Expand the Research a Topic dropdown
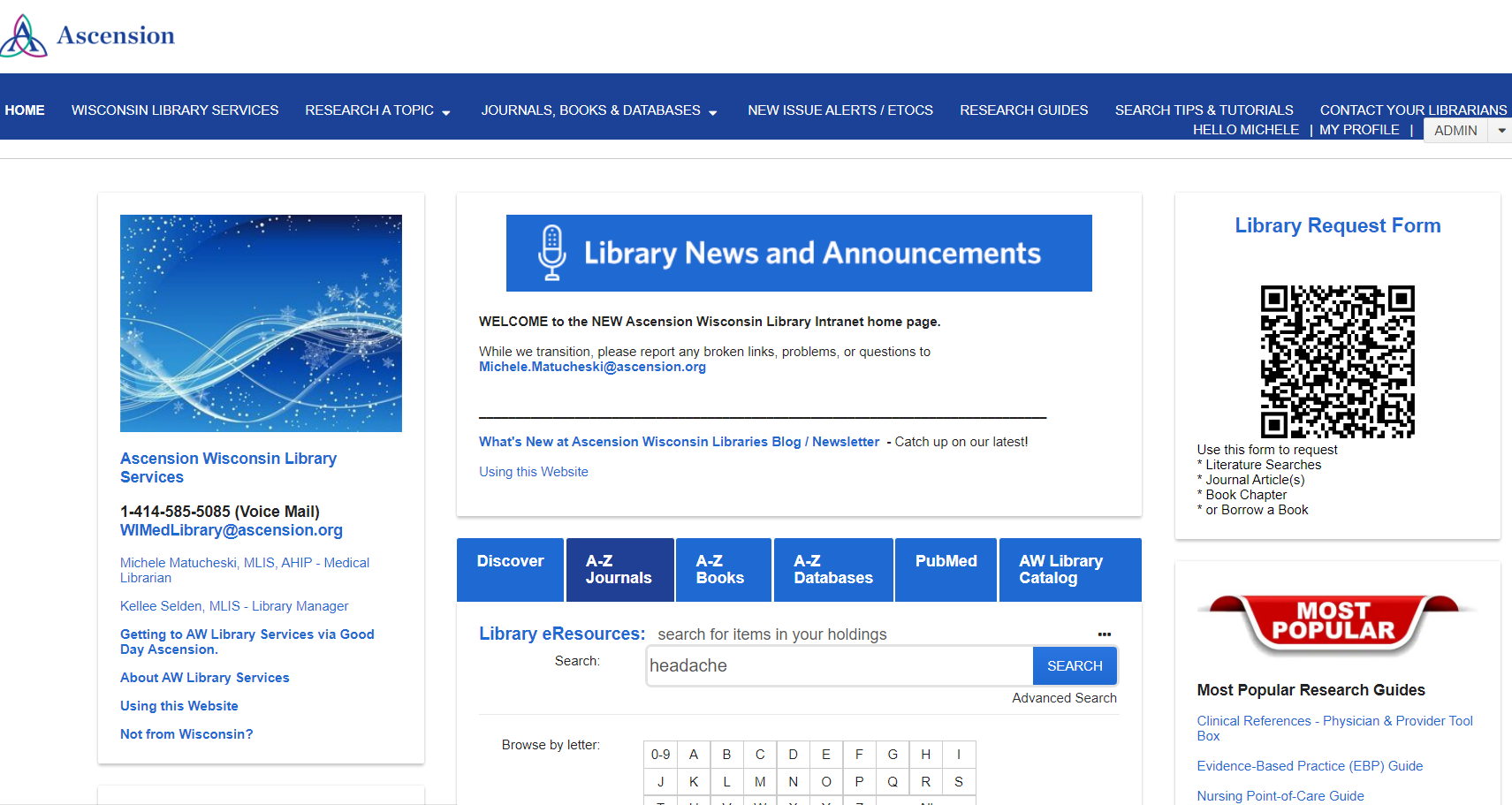This screenshot has width=1512, height=805. click(446, 112)
